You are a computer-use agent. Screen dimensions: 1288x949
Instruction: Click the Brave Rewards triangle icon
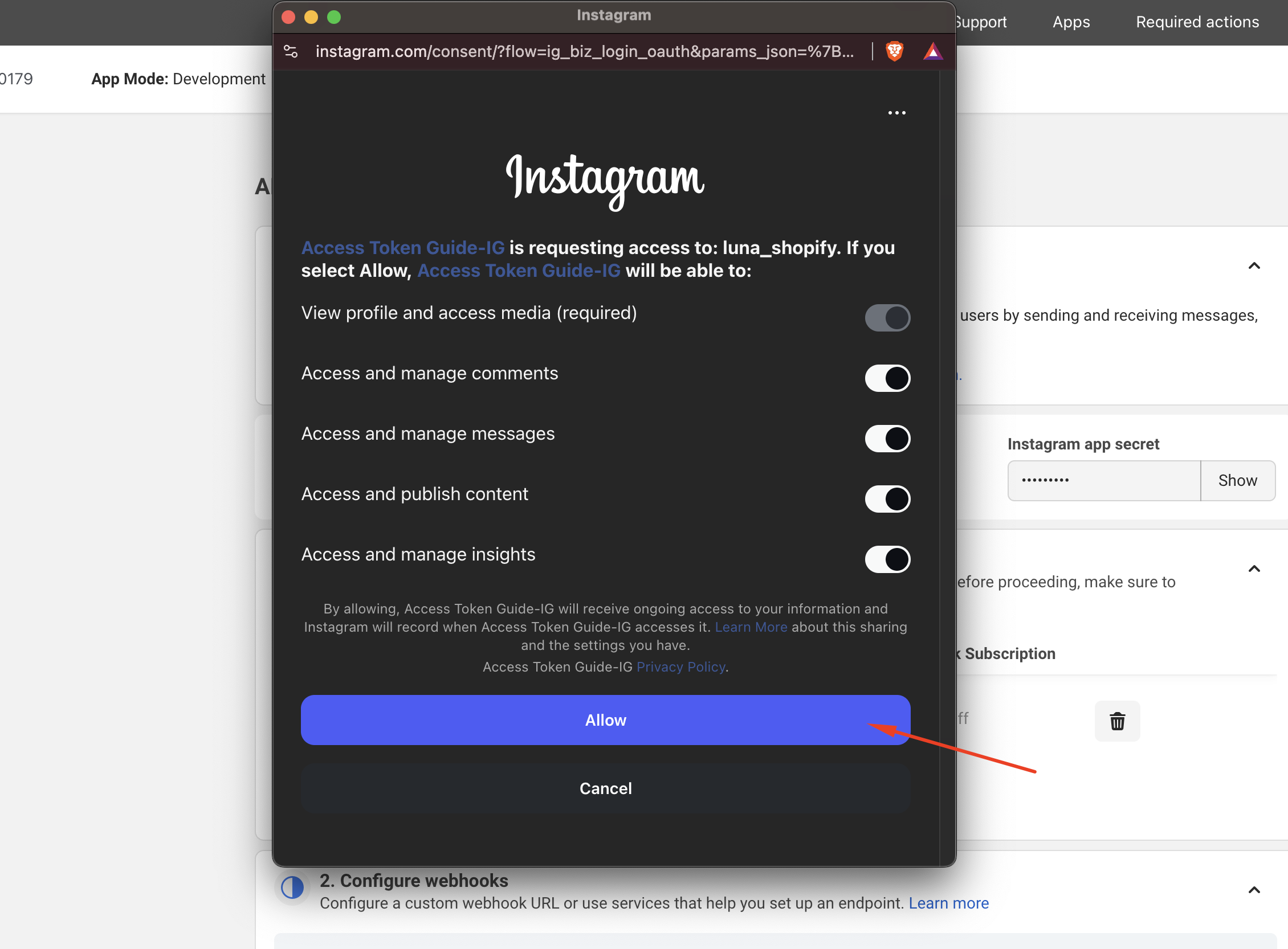[x=932, y=52]
